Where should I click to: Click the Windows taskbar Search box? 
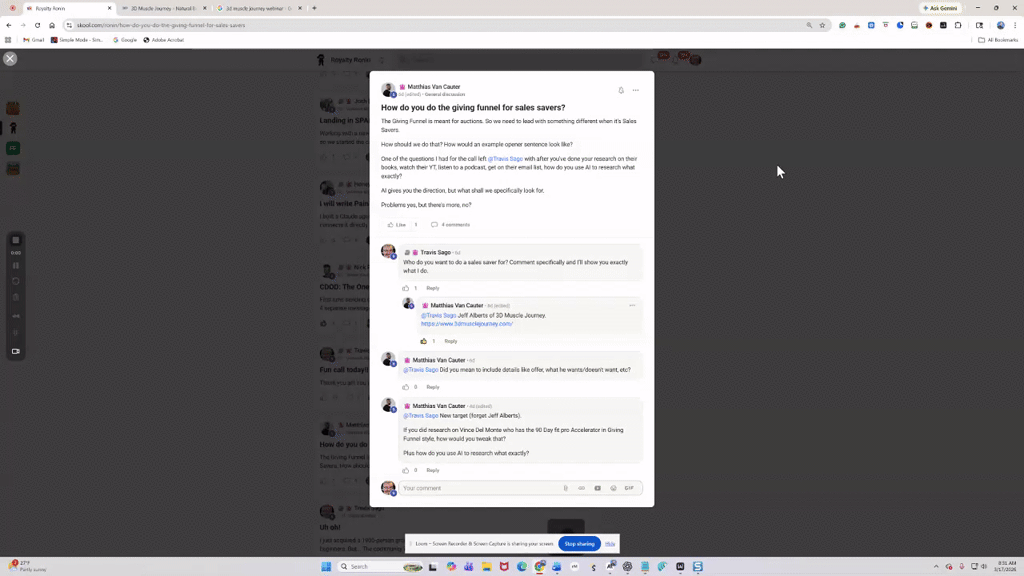click(381, 566)
